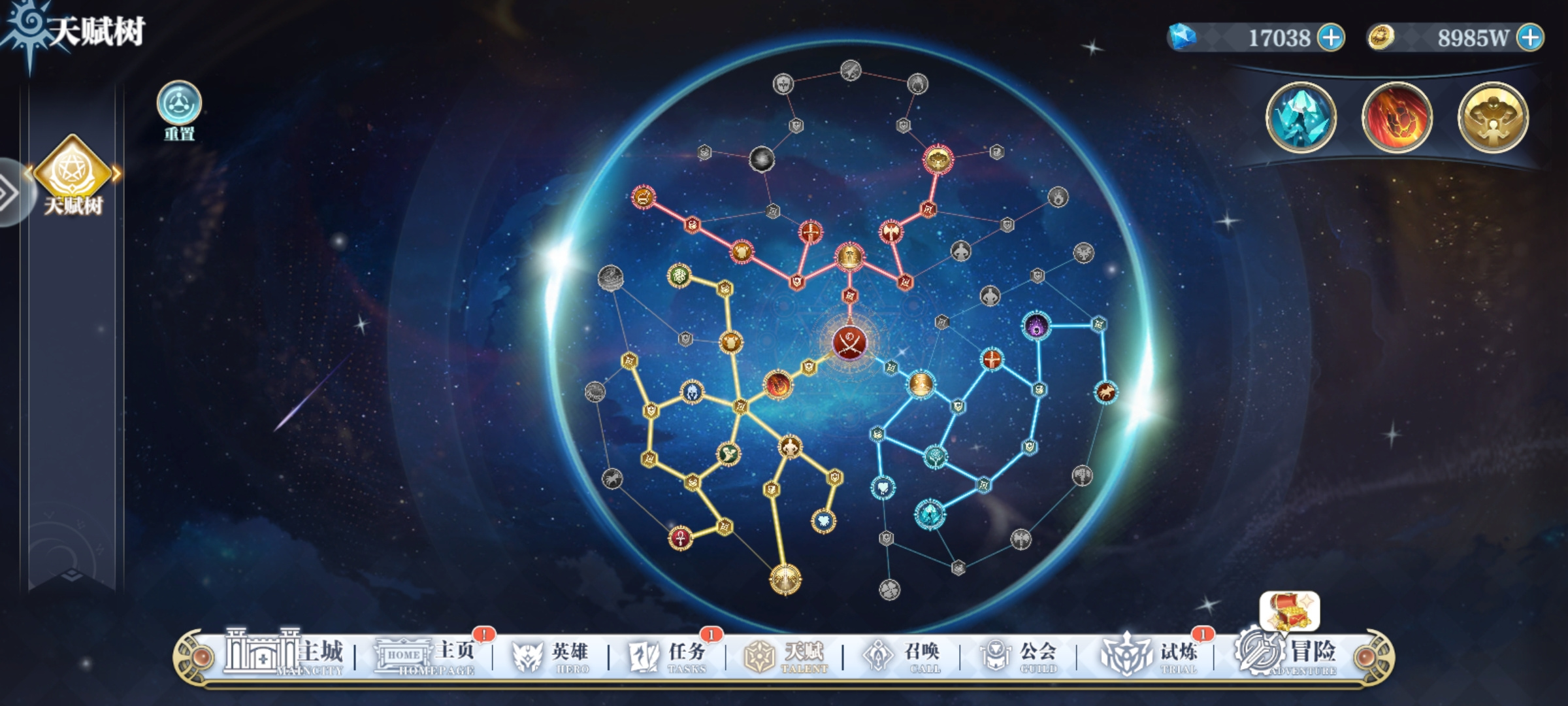Click the plus button beside 8985W gold

pos(1531,37)
